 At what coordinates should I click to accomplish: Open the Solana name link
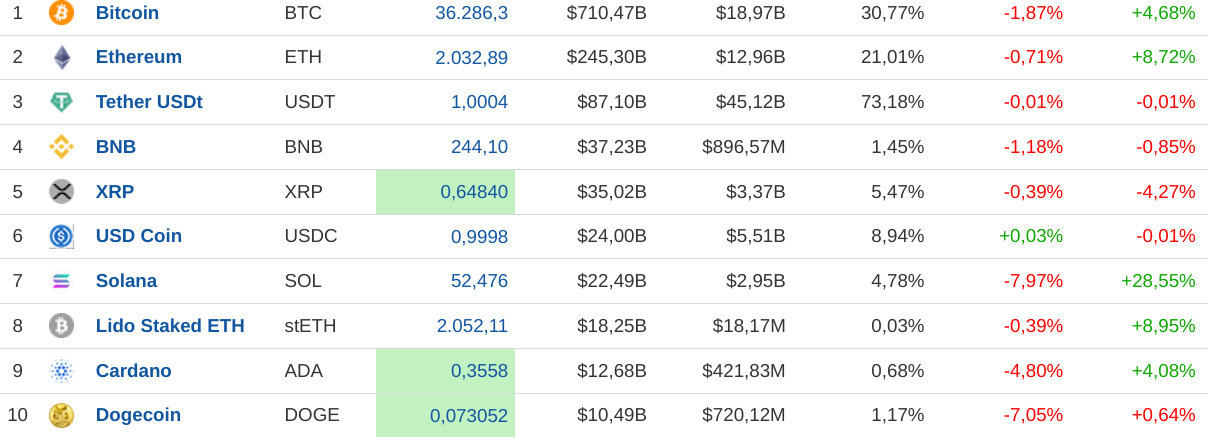[126, 281]
